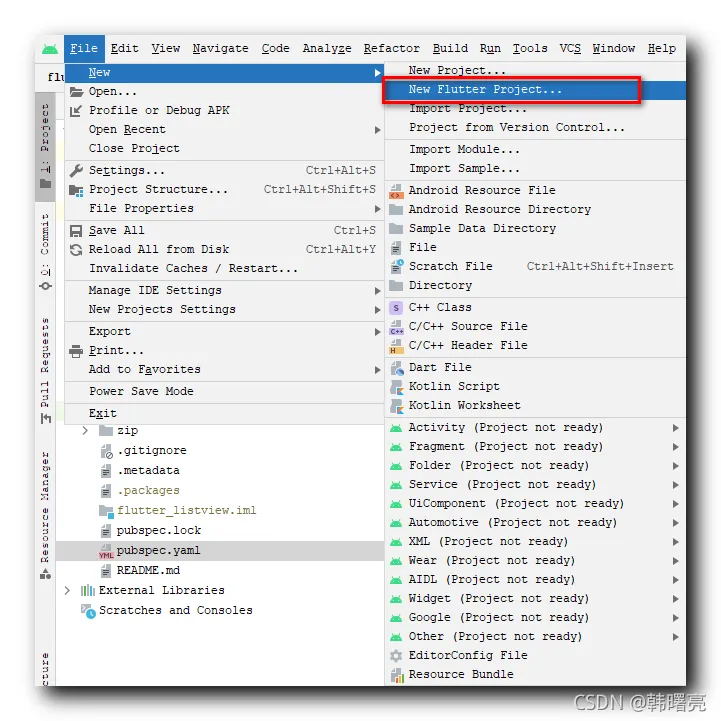Expand the File Properties submenu arrow
Image resolution: width=721 pixels, height=721 pixels.
point(377,209)
